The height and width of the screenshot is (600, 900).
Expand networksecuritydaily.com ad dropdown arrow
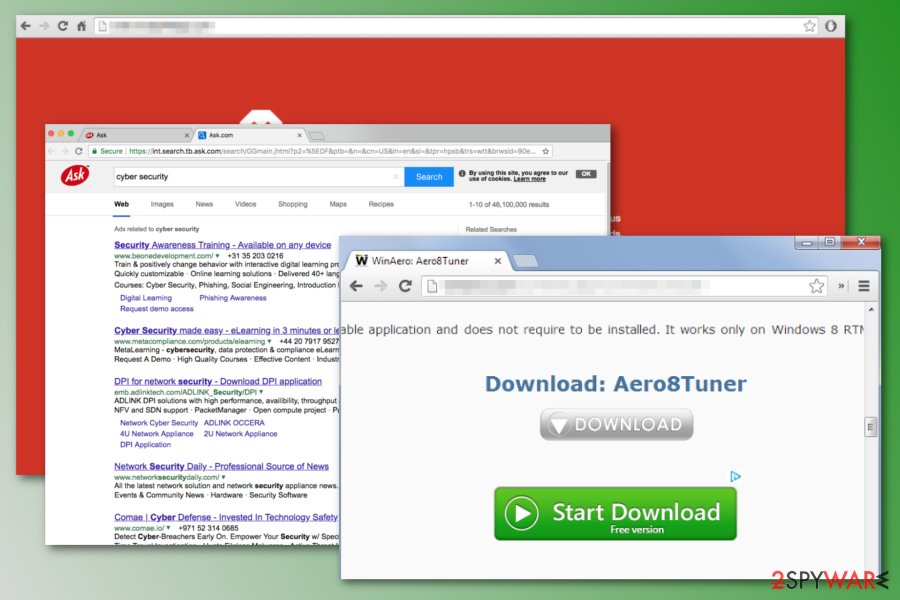pyautogui.click(x=223, y=477)
